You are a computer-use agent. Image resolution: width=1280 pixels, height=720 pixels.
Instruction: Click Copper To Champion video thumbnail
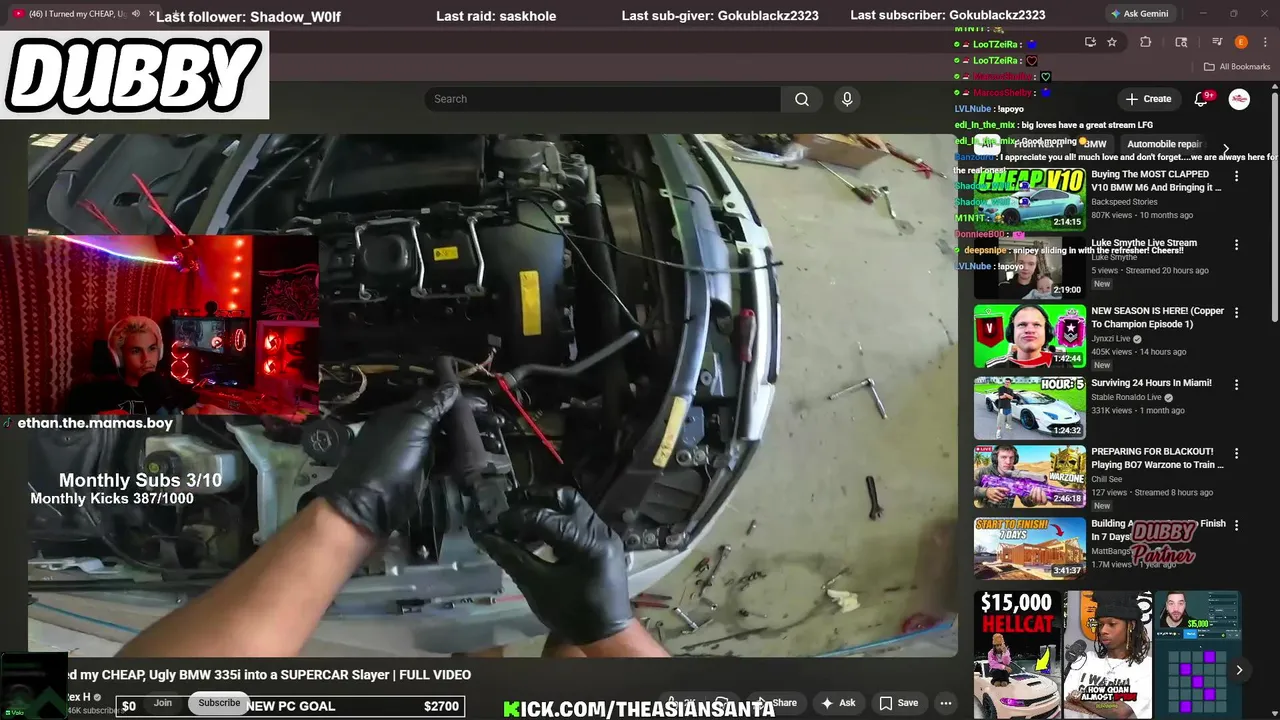(x=1029, y=336)
